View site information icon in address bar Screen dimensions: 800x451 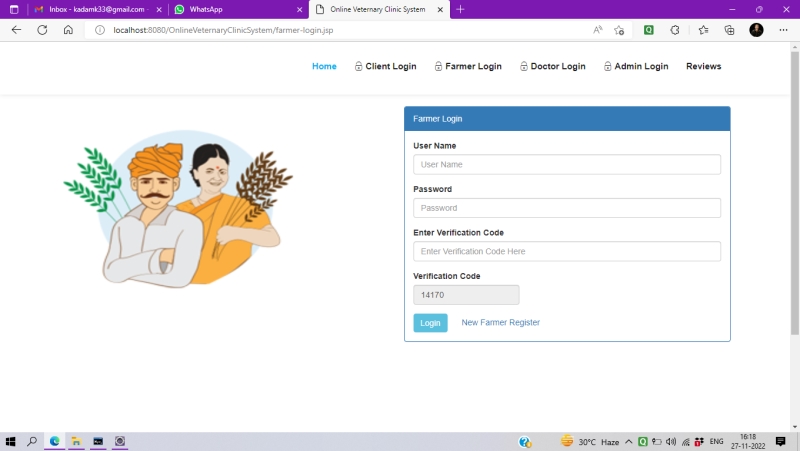point(100,30)
